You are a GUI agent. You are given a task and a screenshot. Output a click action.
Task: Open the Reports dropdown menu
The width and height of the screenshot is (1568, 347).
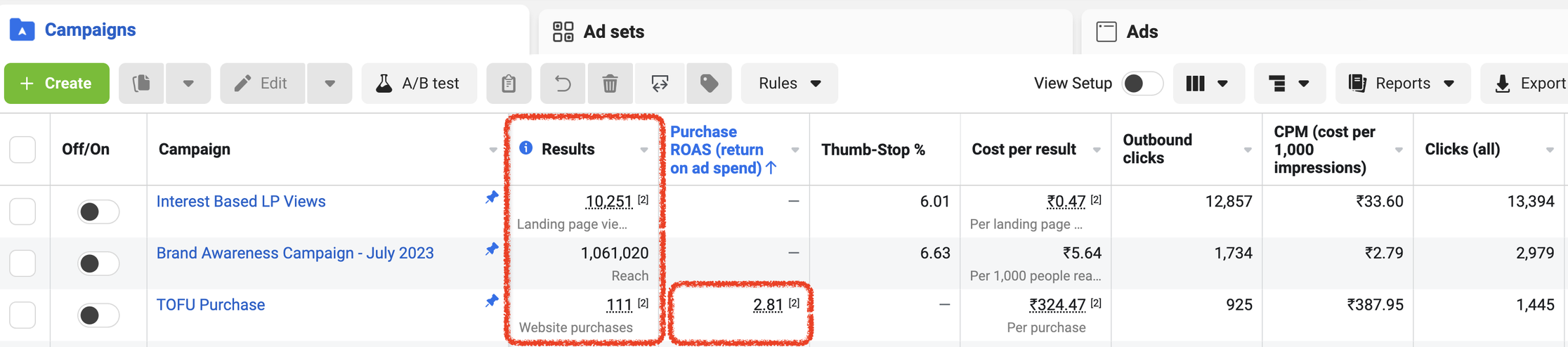coord(1402,84)
